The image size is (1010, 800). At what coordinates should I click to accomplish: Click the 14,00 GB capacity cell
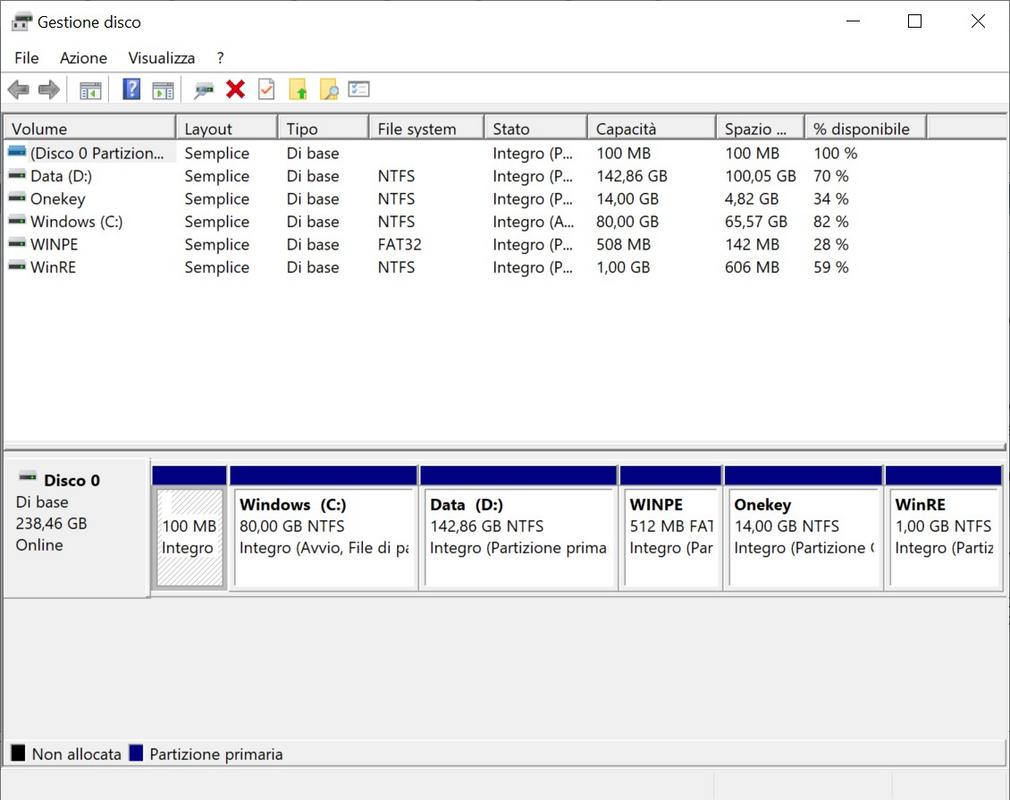[x=627, y=198]
